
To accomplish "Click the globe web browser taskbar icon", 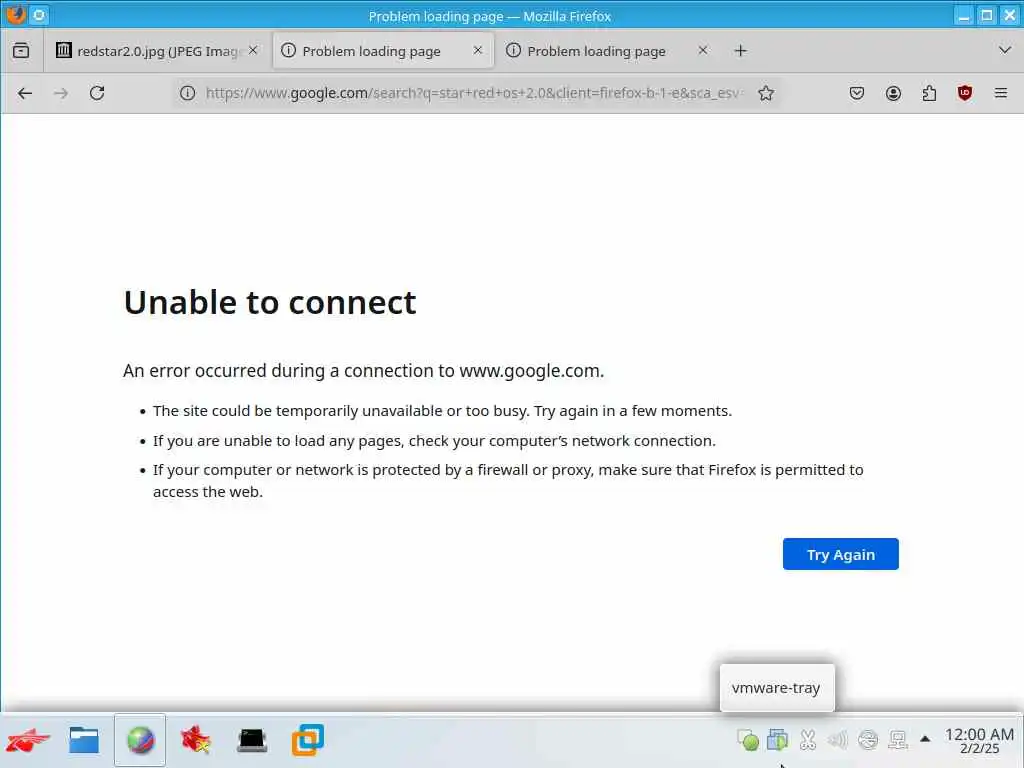I will coord(140,740).
